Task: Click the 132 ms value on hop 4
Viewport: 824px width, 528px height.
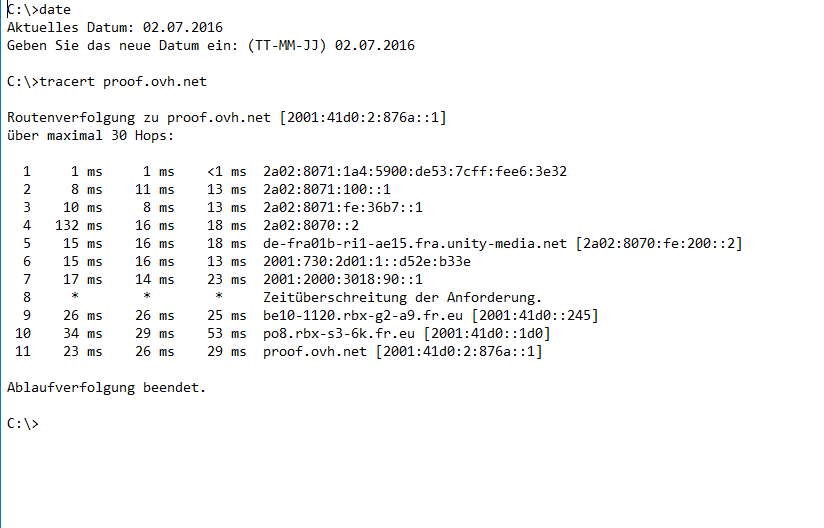Action: pyautogui.click(x=78, y=225)
